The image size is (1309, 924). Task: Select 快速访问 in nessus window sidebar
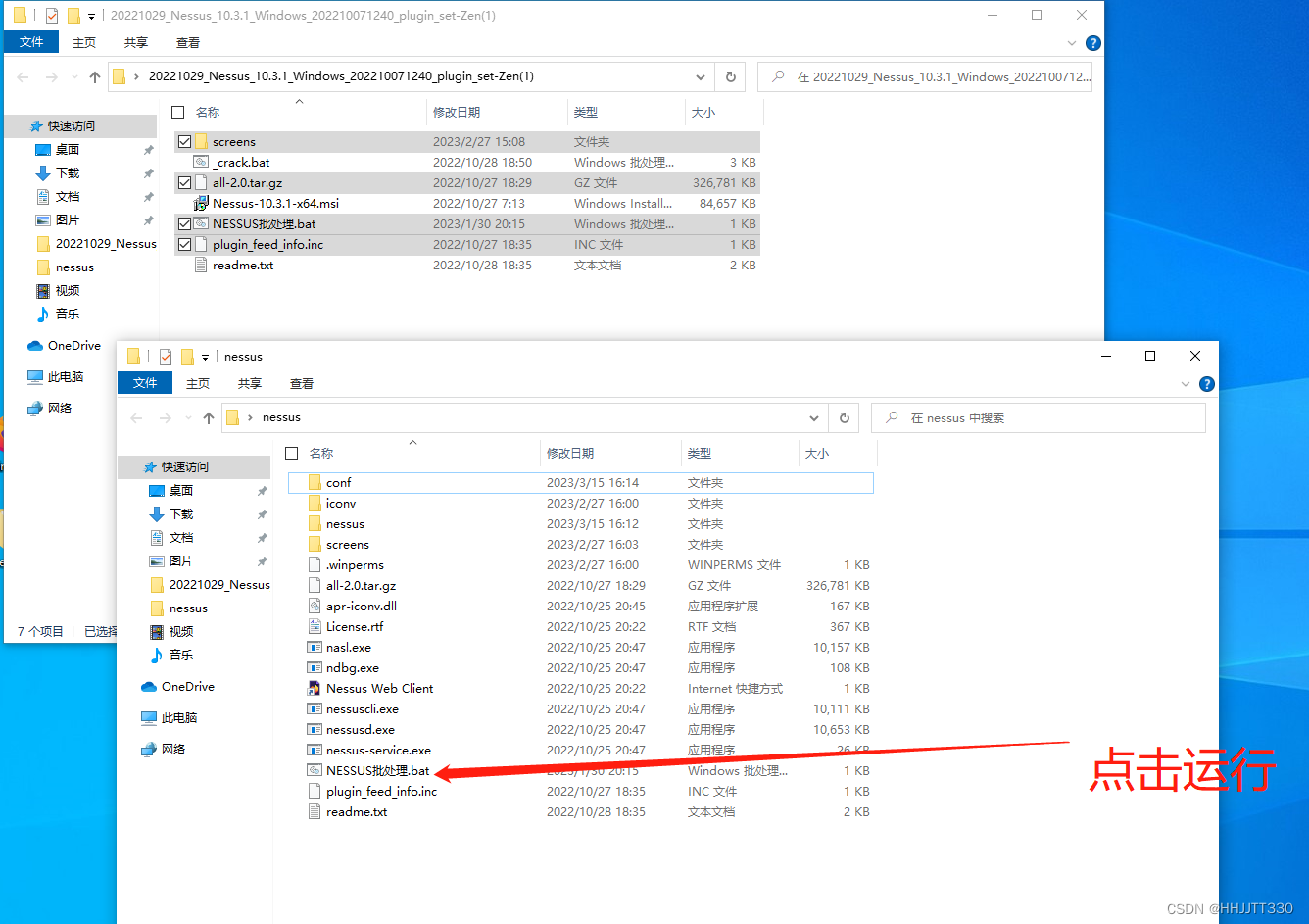click(x=184, y=467)
